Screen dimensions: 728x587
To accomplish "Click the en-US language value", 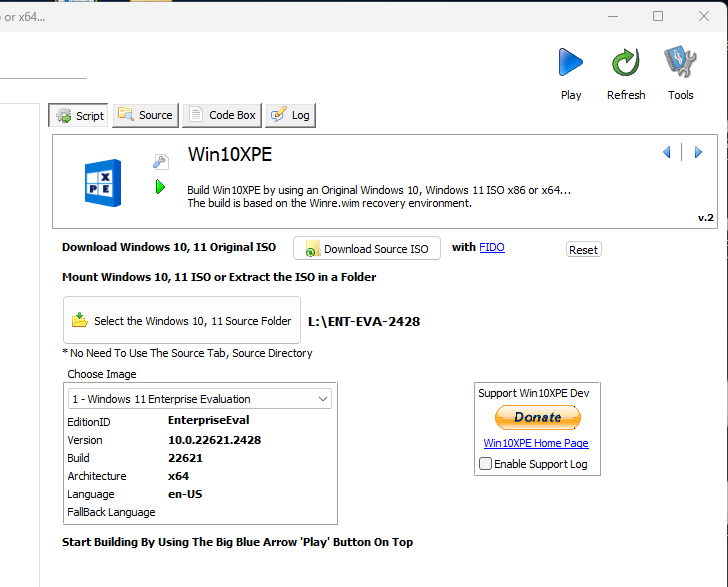I will (185, 494).
